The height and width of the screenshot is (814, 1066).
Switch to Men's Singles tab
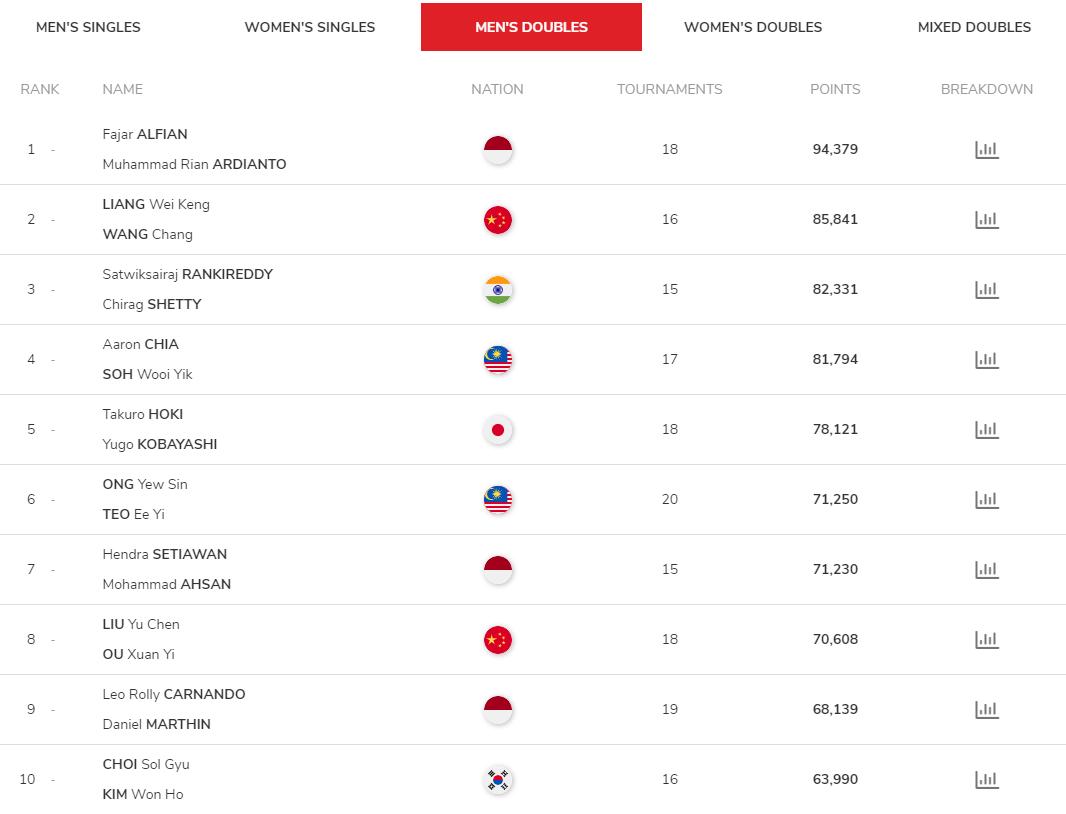(x=88, y=27)
